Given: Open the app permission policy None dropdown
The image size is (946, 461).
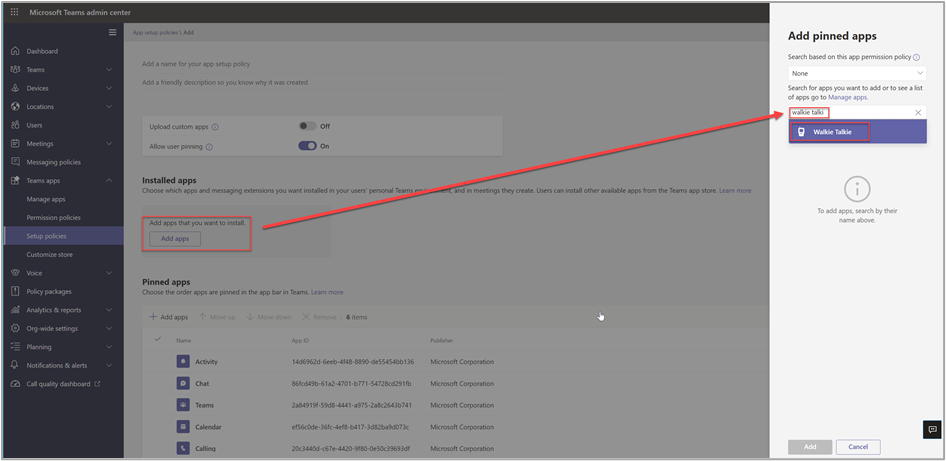Looking at the screenshot, I should pyautogui.click(x=857, y=73).
